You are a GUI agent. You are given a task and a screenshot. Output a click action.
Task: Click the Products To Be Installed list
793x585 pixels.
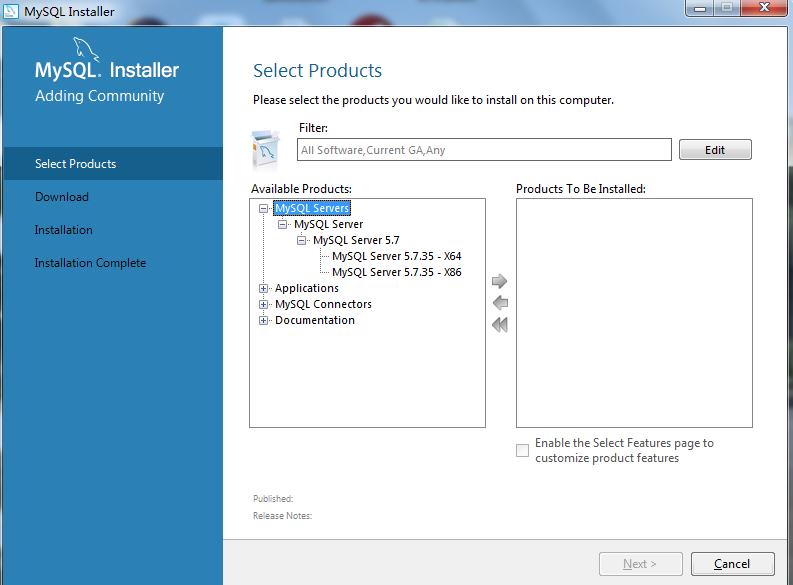click(634, 313)
